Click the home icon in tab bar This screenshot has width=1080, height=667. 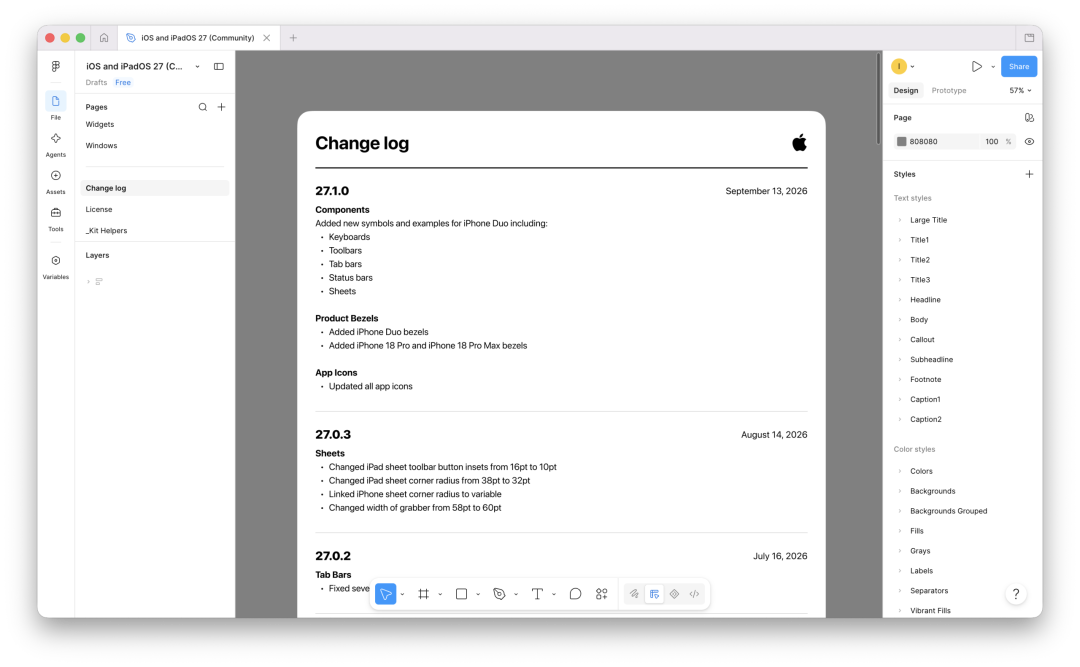pos(104,38)
